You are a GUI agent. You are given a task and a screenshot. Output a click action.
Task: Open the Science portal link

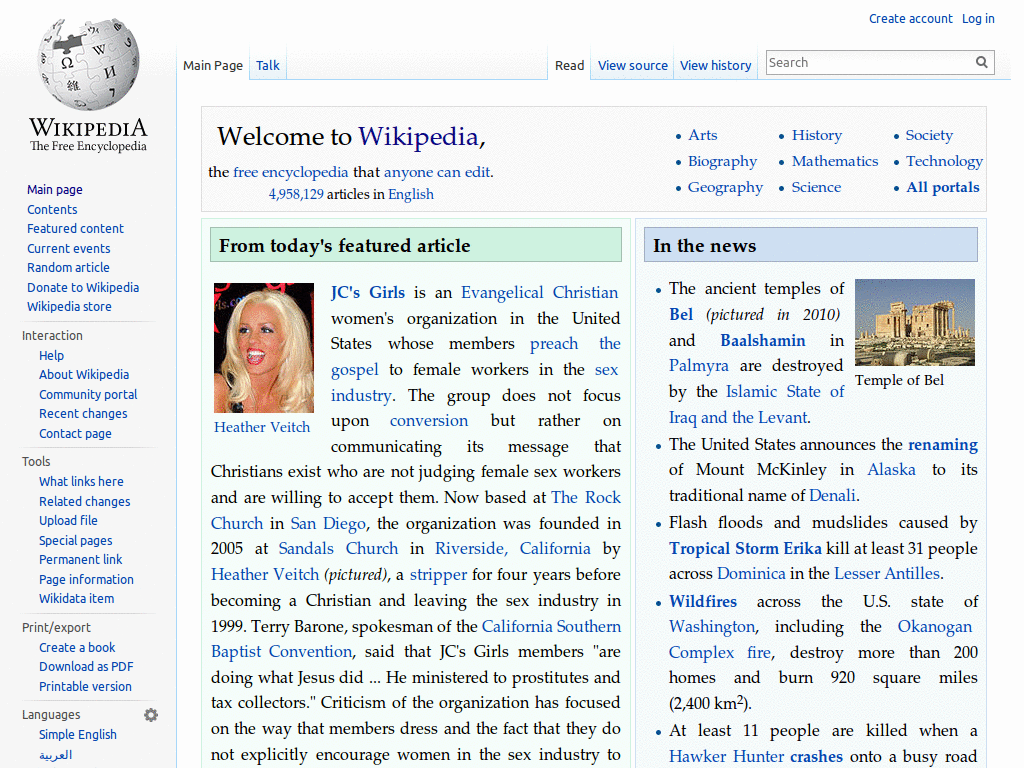click(x=816, y=187)
